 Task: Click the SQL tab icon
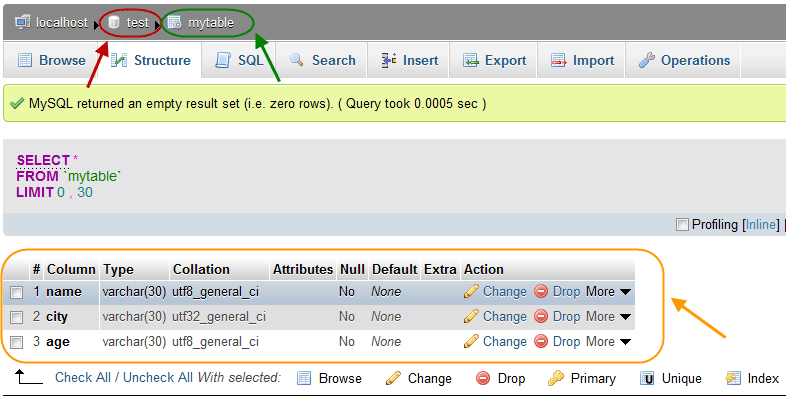[223, 60]
